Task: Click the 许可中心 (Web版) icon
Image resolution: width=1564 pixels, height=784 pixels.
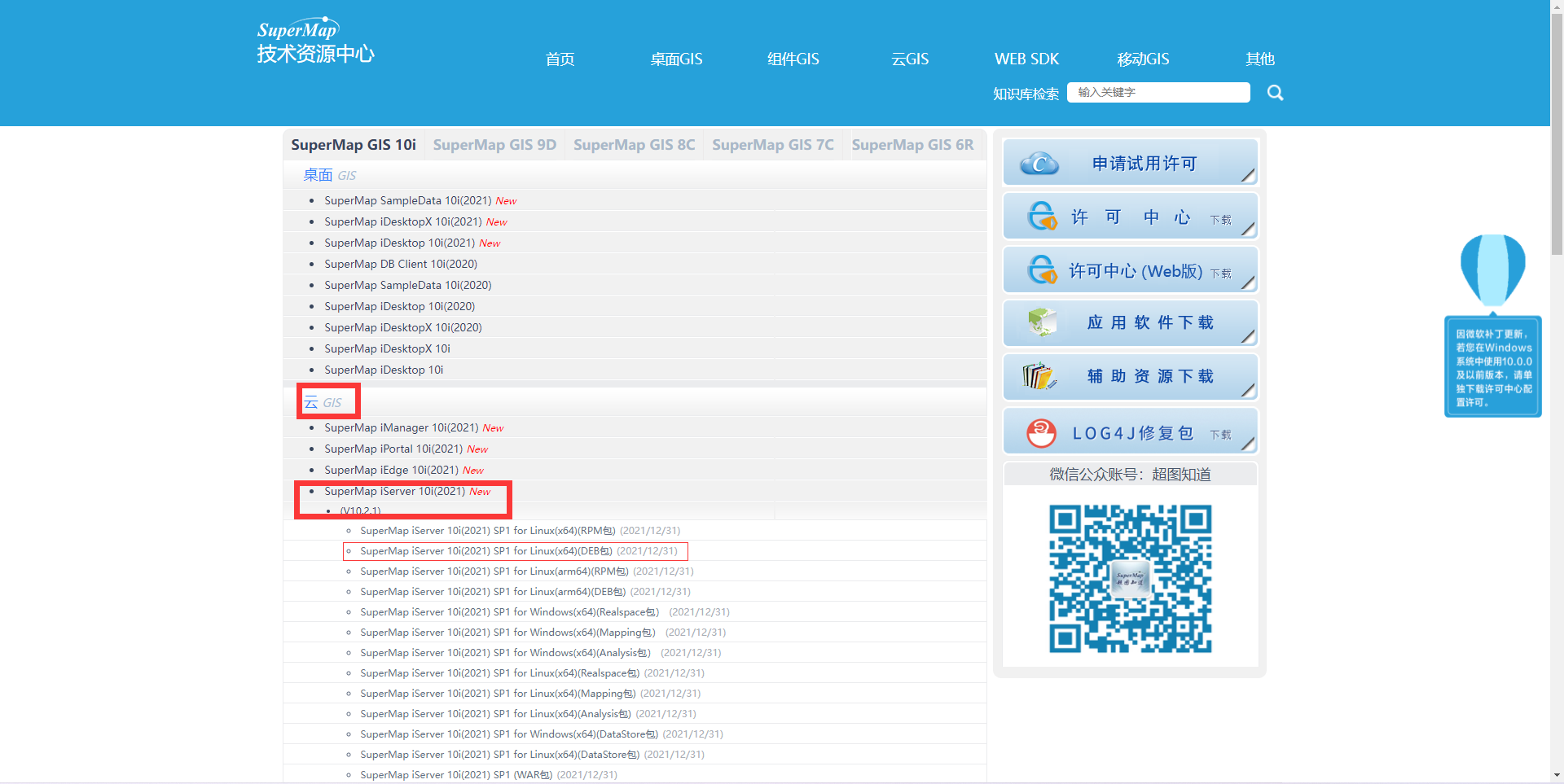Action: [x=1042, y=269]
